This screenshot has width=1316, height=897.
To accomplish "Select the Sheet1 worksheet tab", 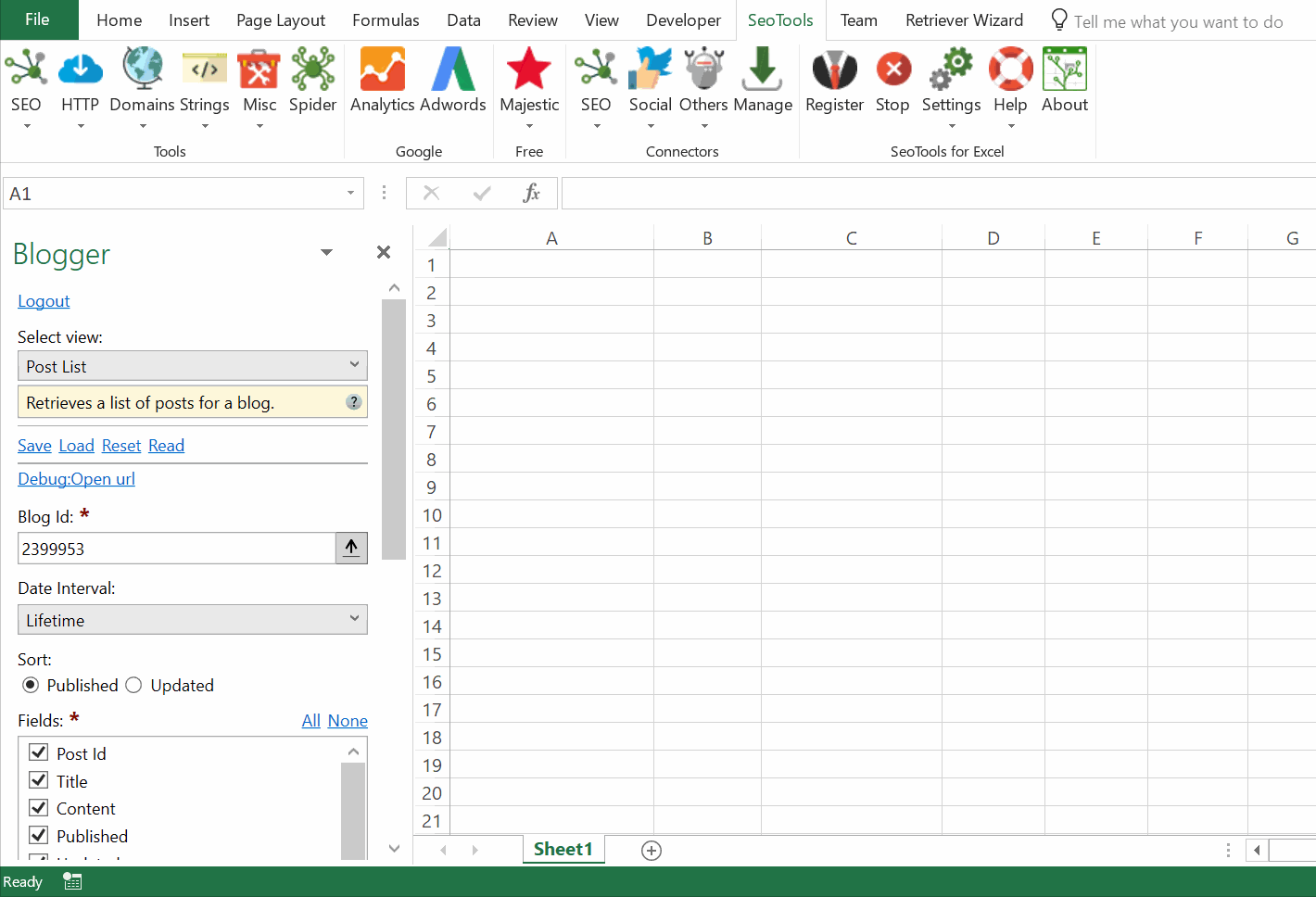I will click(563, 849).
